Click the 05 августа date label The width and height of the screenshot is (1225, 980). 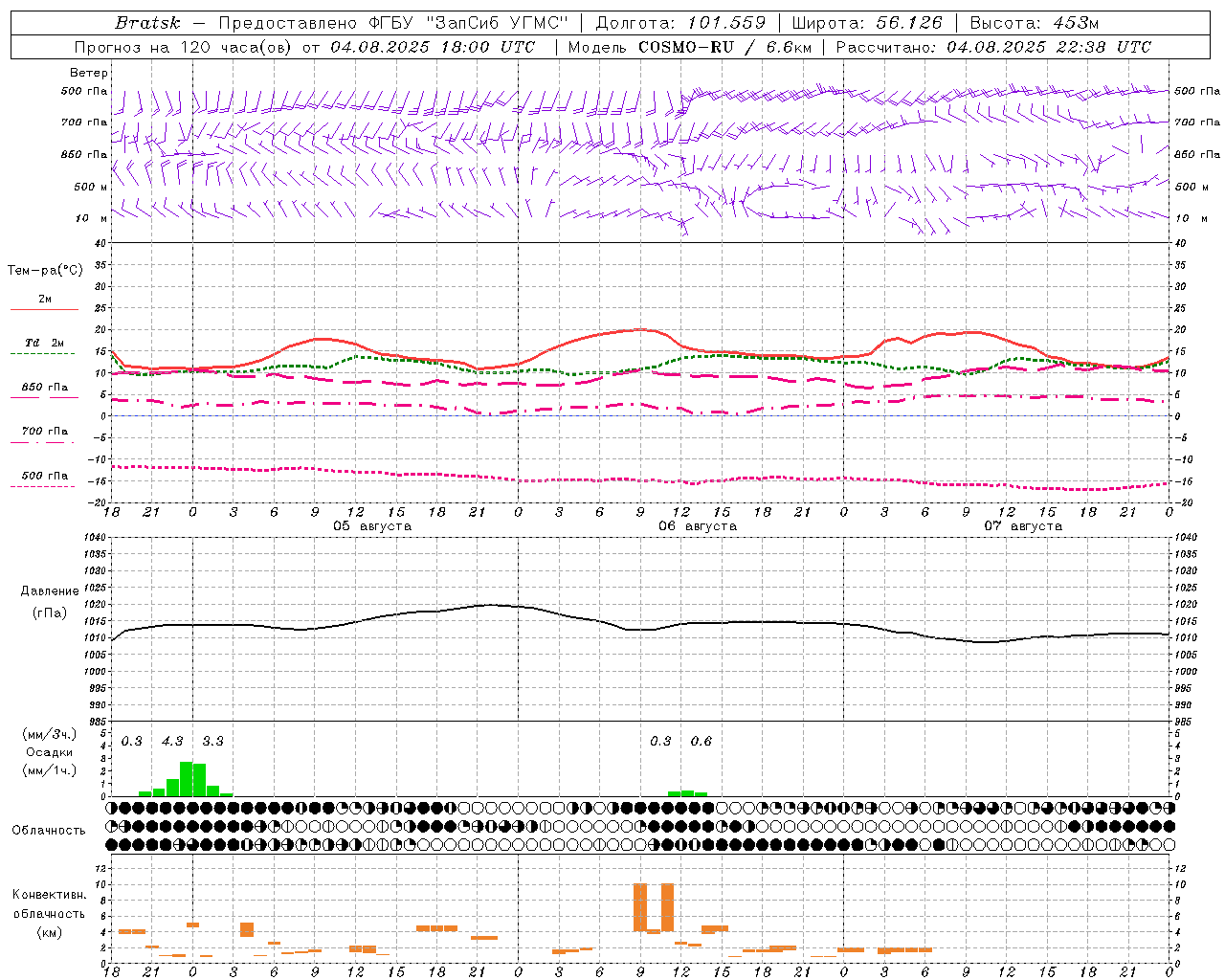click(372, 526)
